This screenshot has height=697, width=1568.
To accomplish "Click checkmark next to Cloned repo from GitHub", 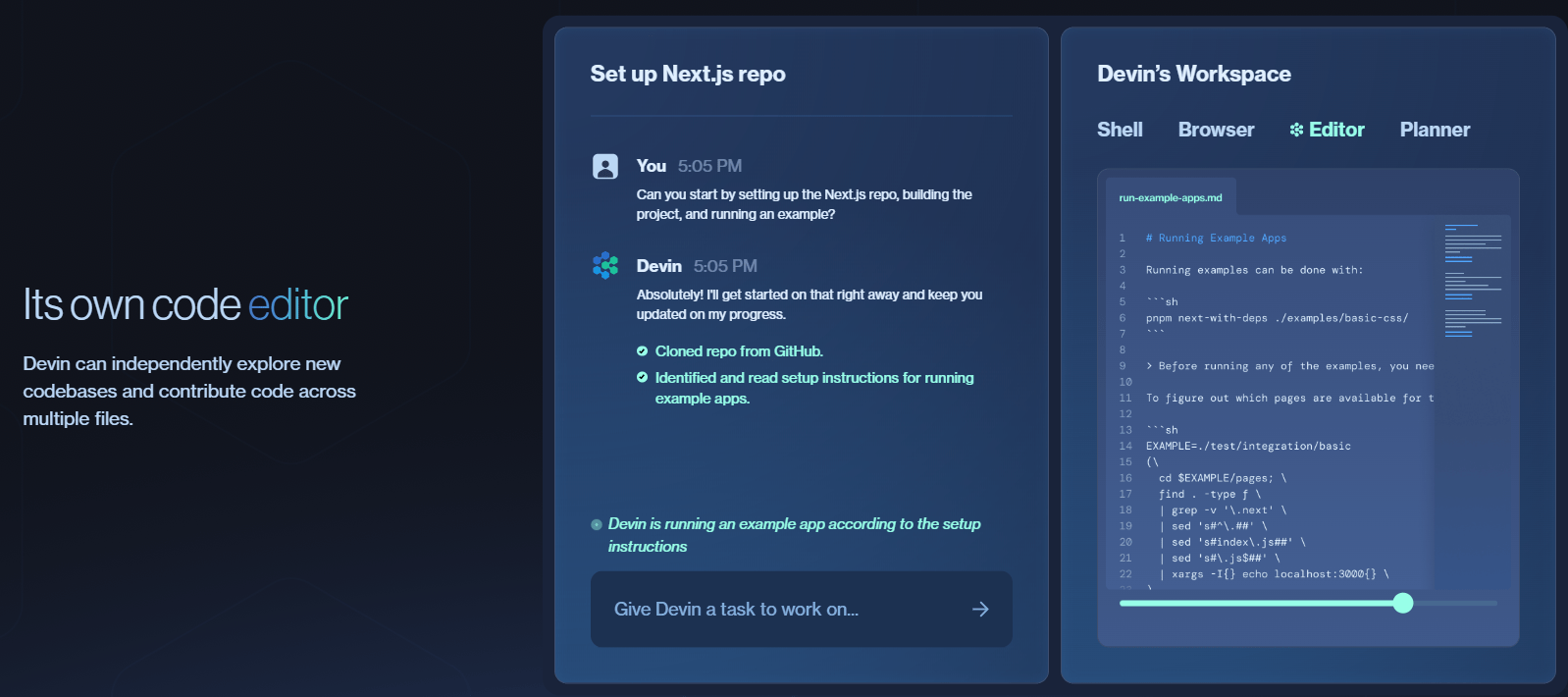I will click(x=642, y=351).
